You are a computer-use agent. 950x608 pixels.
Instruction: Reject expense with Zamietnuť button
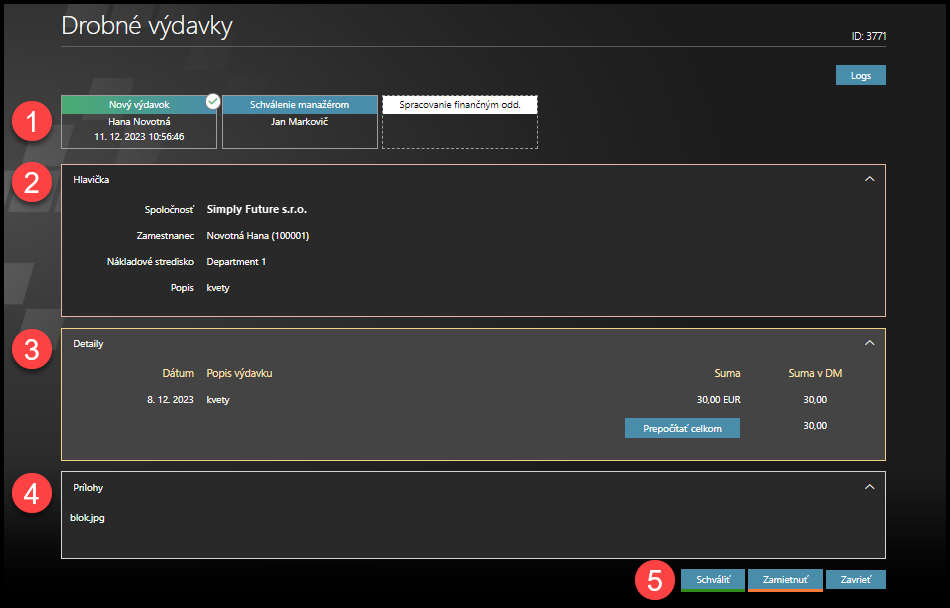click(784, 580)
